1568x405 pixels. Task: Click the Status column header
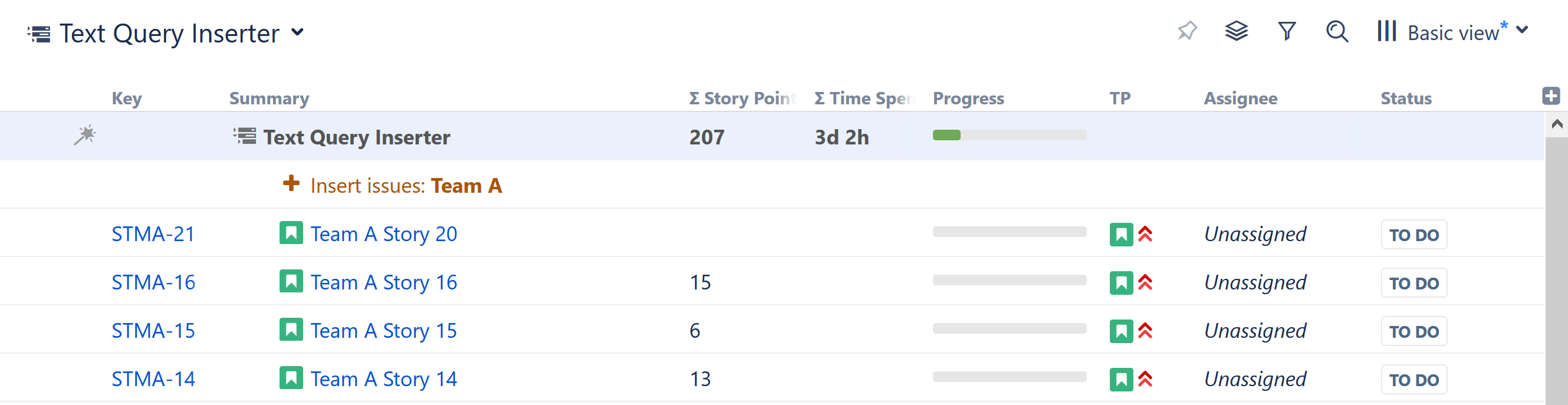tap(1405, 98)
